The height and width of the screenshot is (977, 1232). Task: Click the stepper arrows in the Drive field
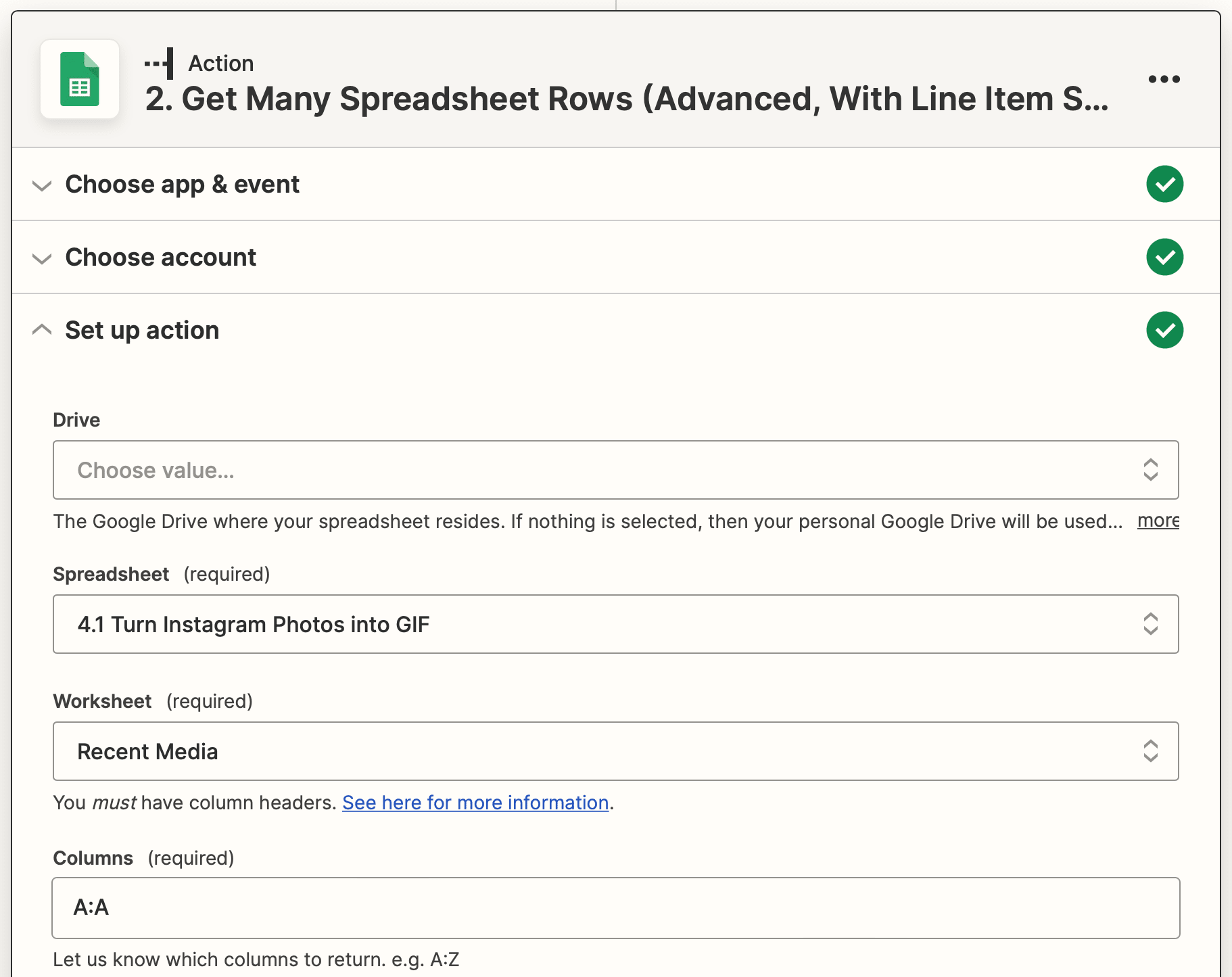tap(1150, 469)
